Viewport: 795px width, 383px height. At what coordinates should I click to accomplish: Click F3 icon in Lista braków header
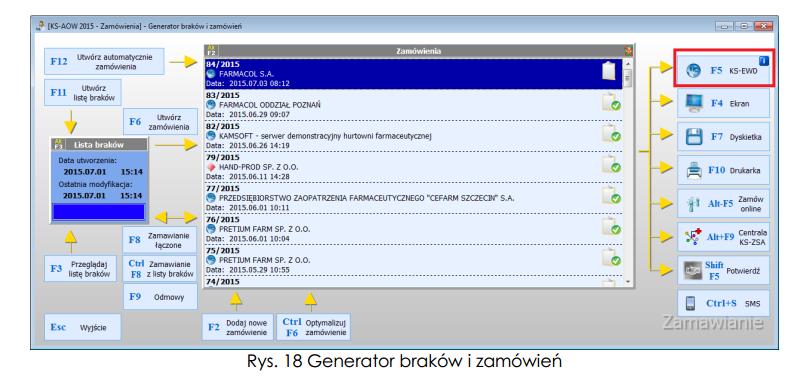58,144
